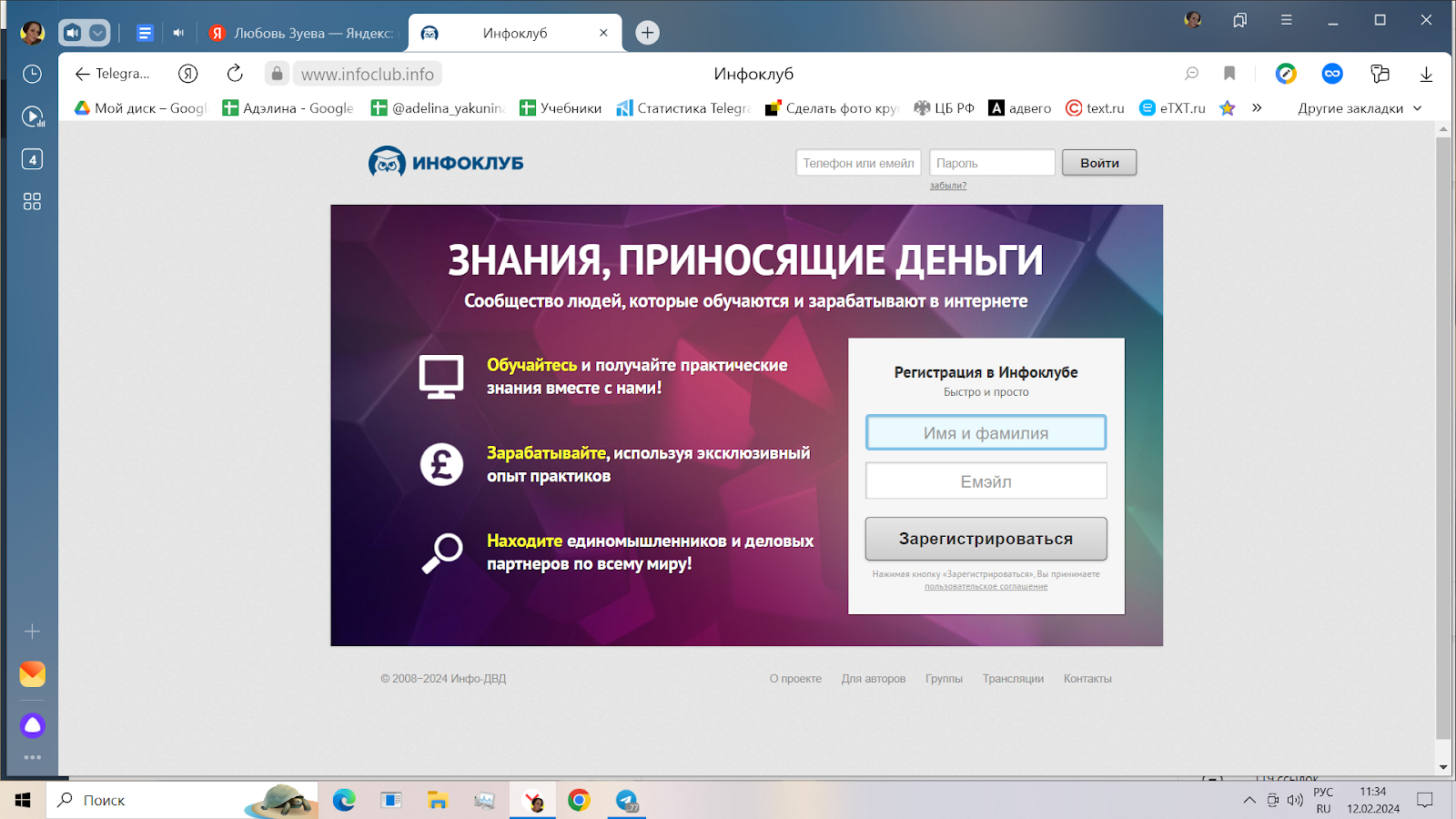The width and height of the screenshot is (1456, 819).
Task: Open eTXT.ru bookmark
Action: pyautogui.click(x=1172, y=108)
